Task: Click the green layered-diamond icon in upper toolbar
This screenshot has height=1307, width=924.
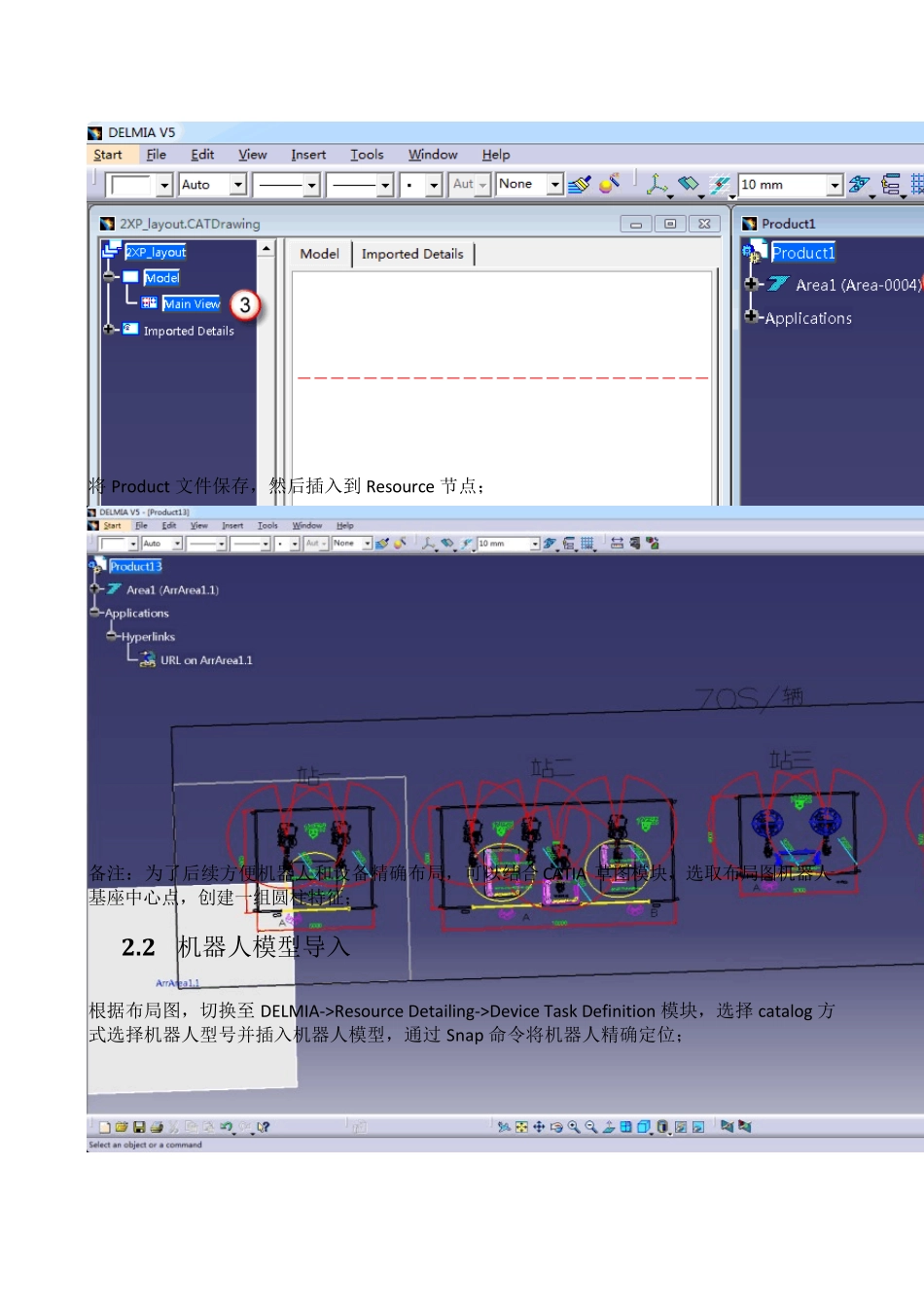Action: (x=688, y=183)
